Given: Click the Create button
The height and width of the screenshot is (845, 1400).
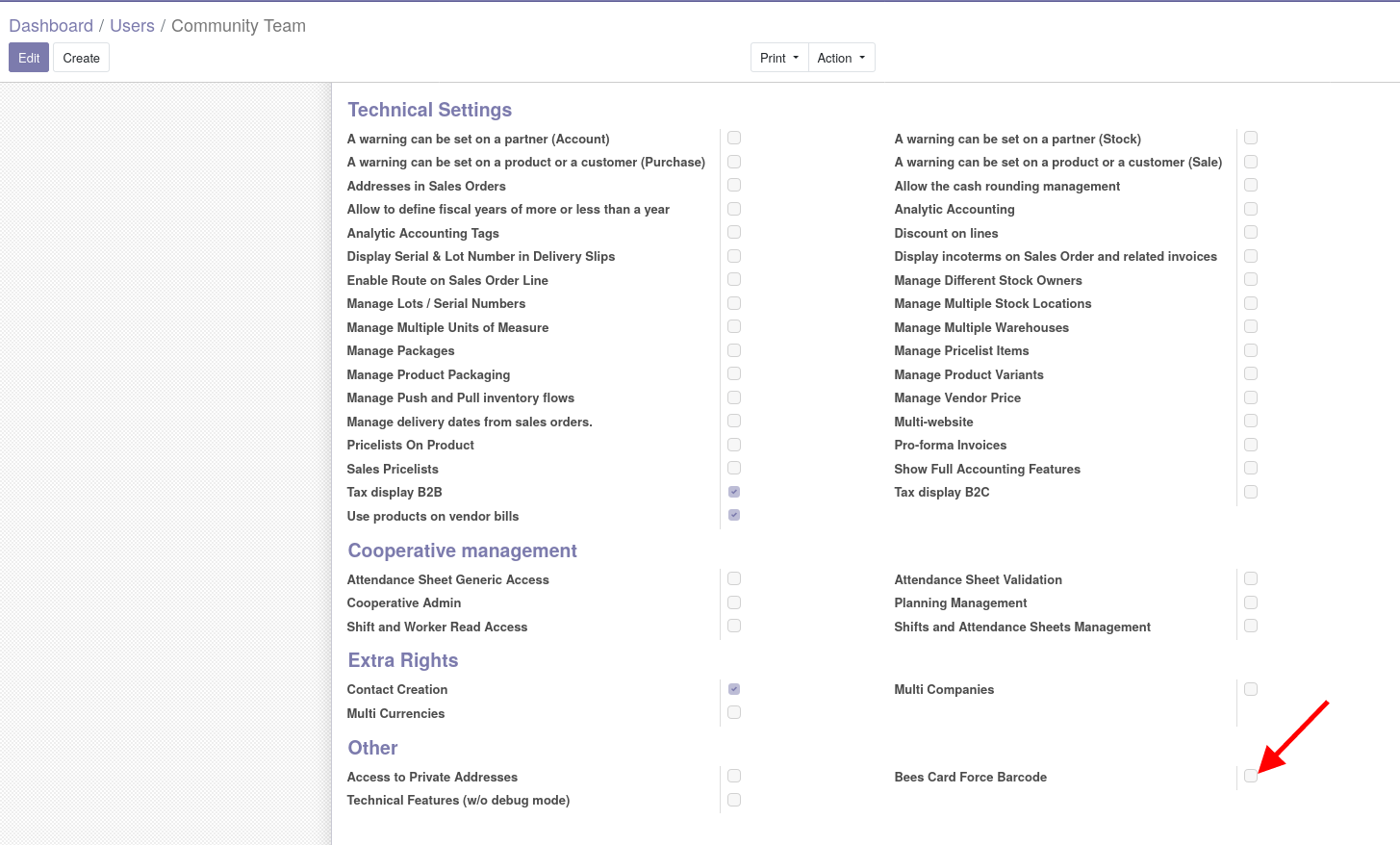Looking at the screenshot, I should point(81,58).
